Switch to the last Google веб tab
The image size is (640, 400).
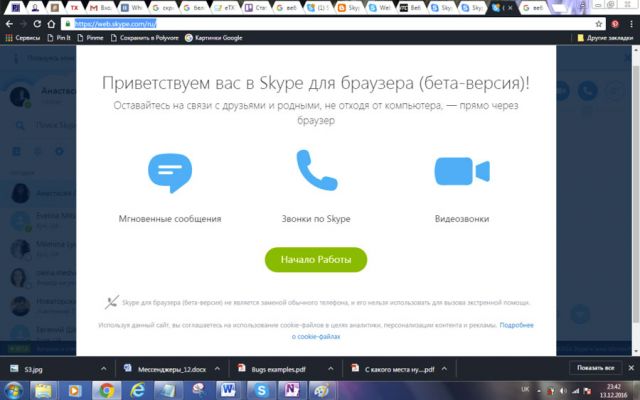pos(534,8)
